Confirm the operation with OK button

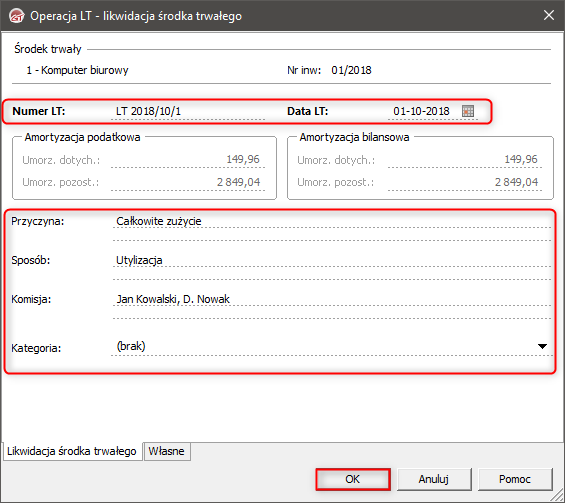(353, 479)
